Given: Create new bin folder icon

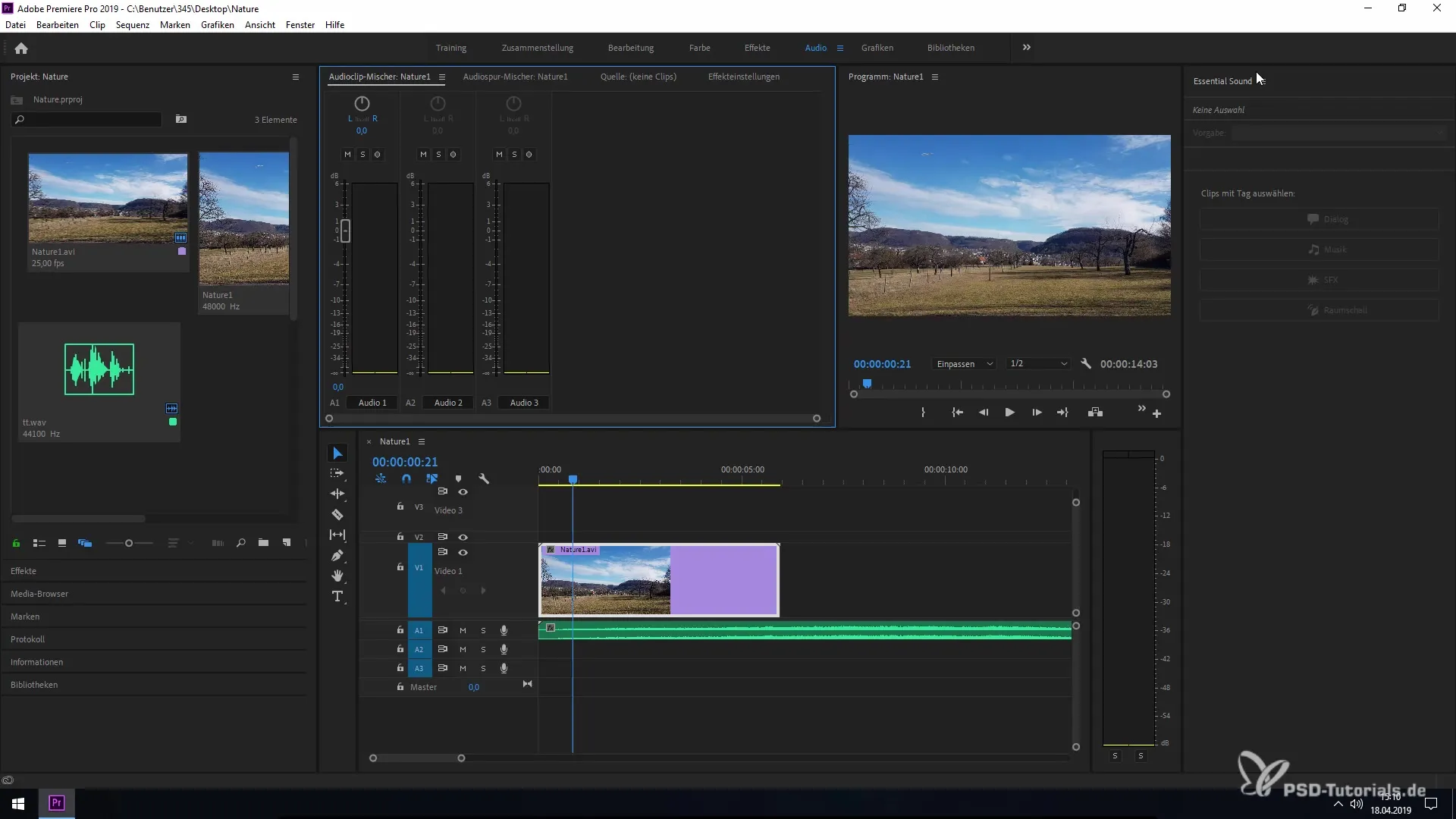Looking at the screenshot, I should pyautogui.click(x=263, y=543).
